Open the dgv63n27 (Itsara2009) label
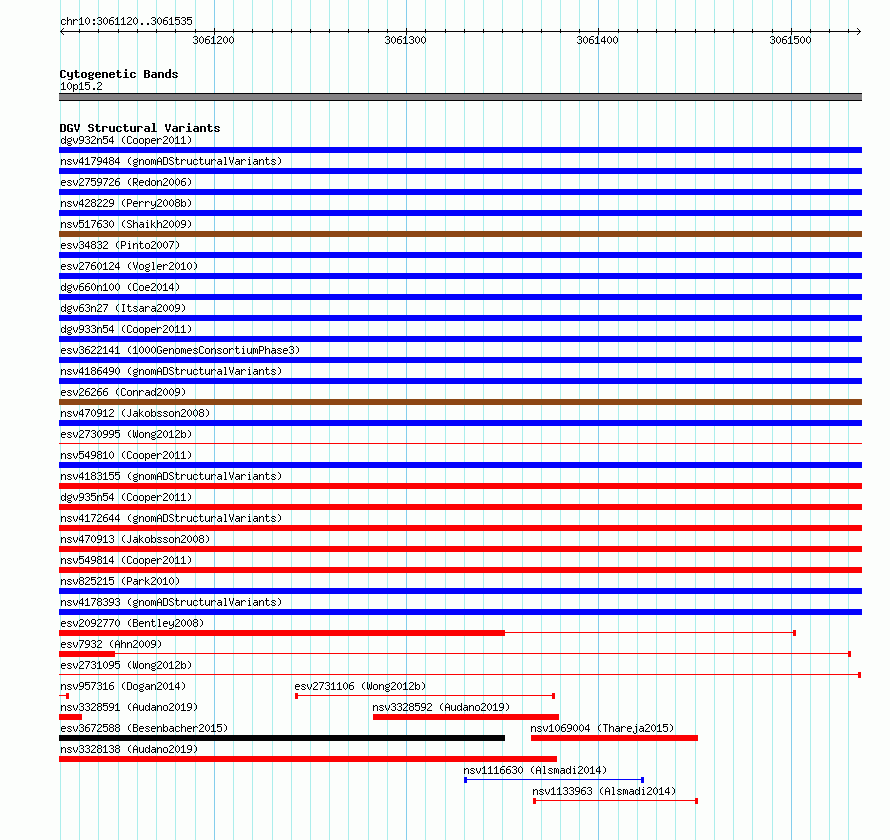The width and height of the screenshot is (890, 840). click(x=123, y=308)
